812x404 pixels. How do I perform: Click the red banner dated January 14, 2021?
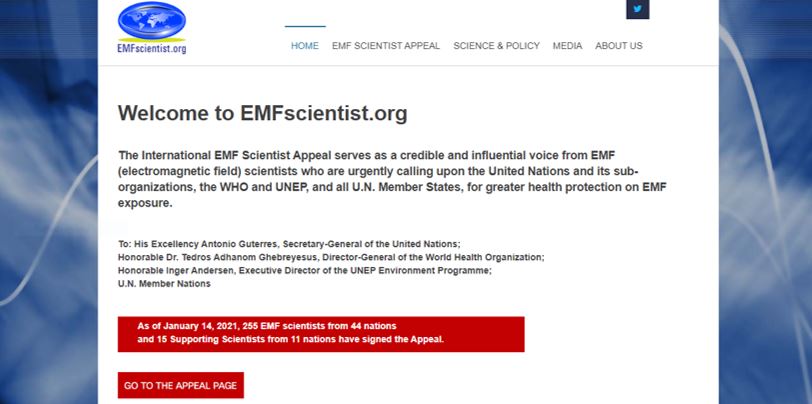coord(321,334)
